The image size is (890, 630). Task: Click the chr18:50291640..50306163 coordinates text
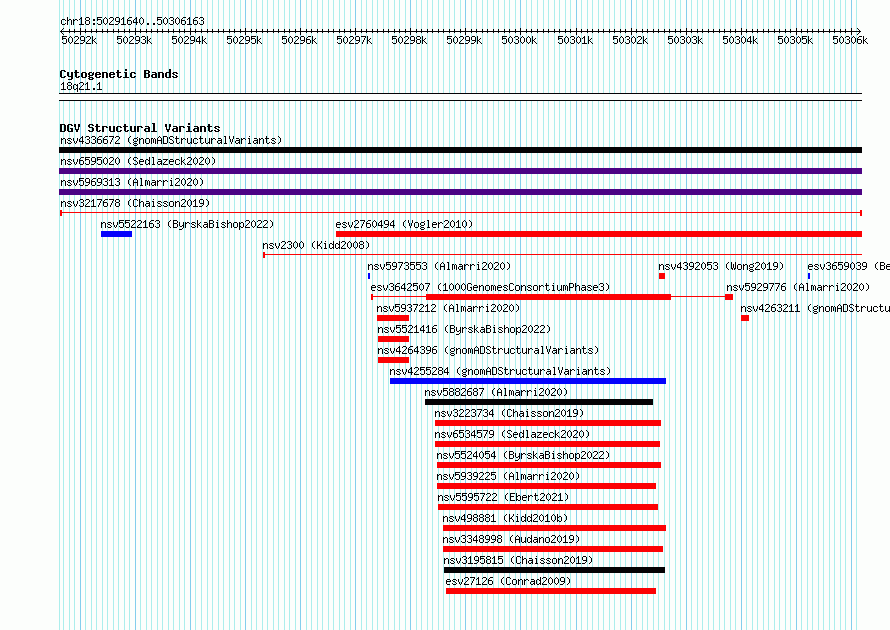click(x=132, y=21)
